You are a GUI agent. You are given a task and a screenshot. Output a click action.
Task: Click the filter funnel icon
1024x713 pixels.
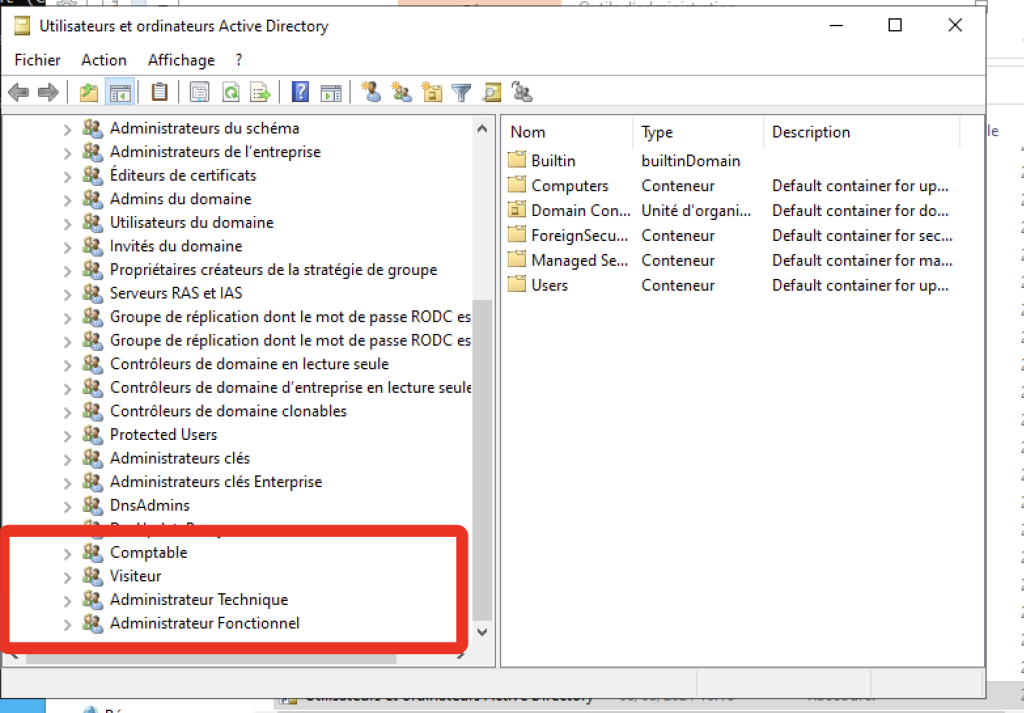click(x=461, y=93)
